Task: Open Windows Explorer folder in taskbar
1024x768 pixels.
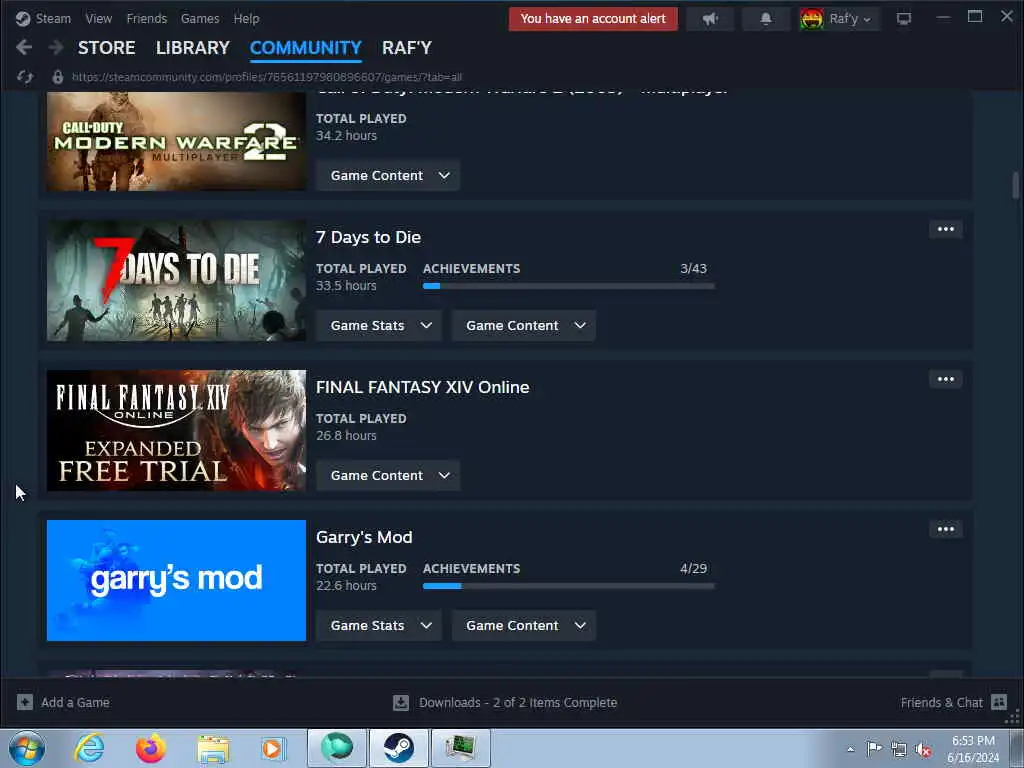Action: 213,749
